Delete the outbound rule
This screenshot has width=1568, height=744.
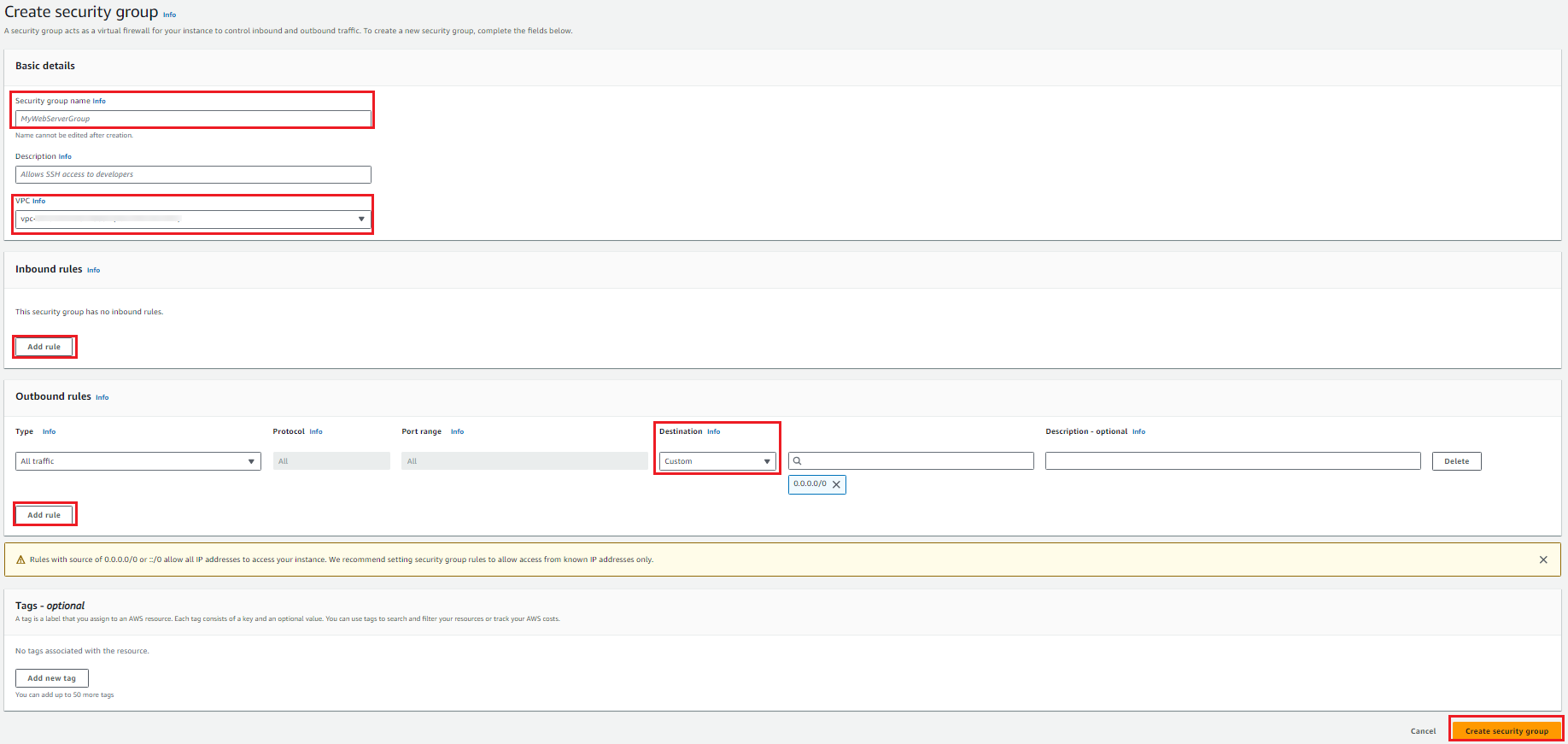click(1456, 461)
